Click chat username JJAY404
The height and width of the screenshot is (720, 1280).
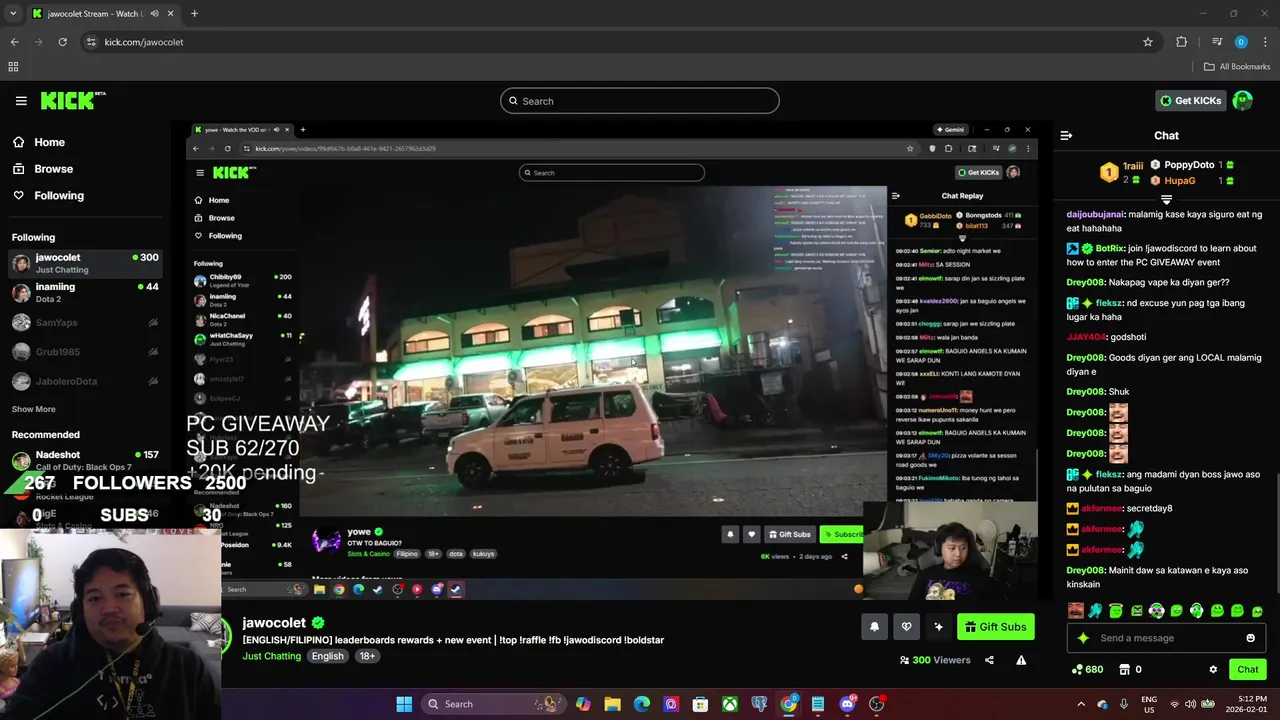click(x=1084, y=337)
